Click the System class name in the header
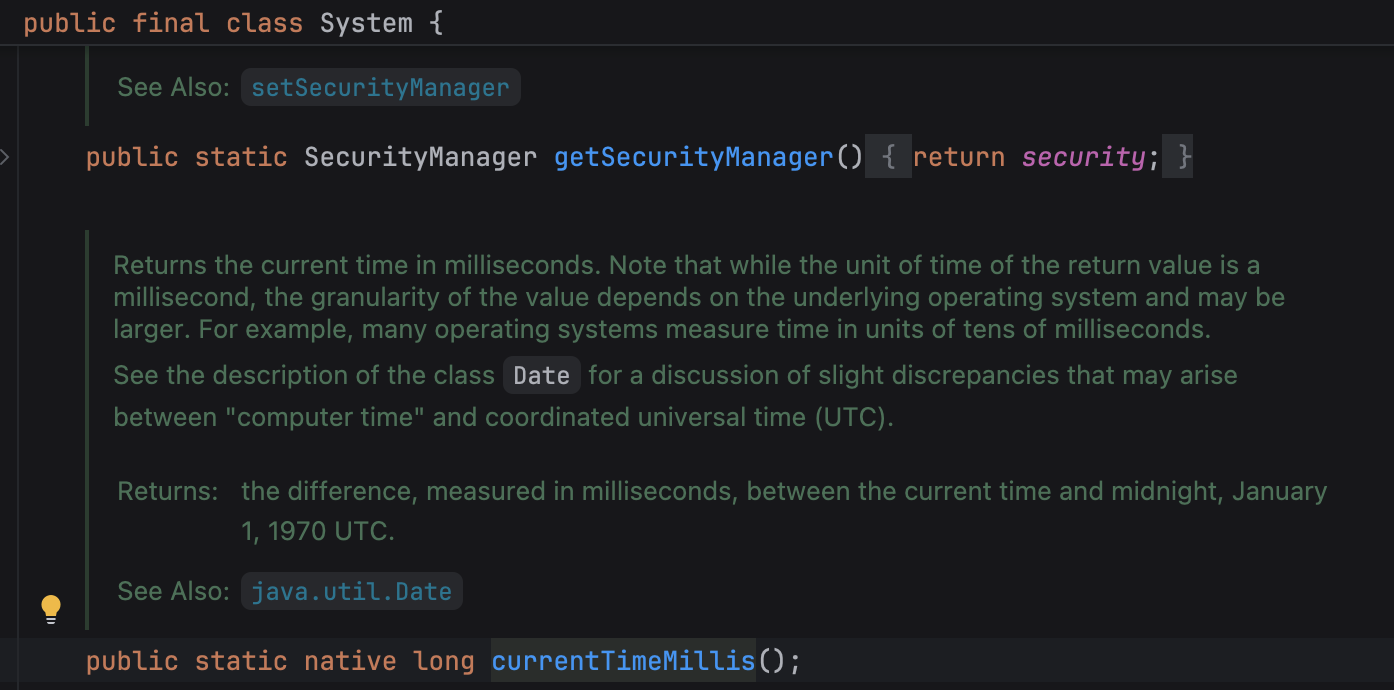This screenshot has height=690, width=1394. (366, 23)
